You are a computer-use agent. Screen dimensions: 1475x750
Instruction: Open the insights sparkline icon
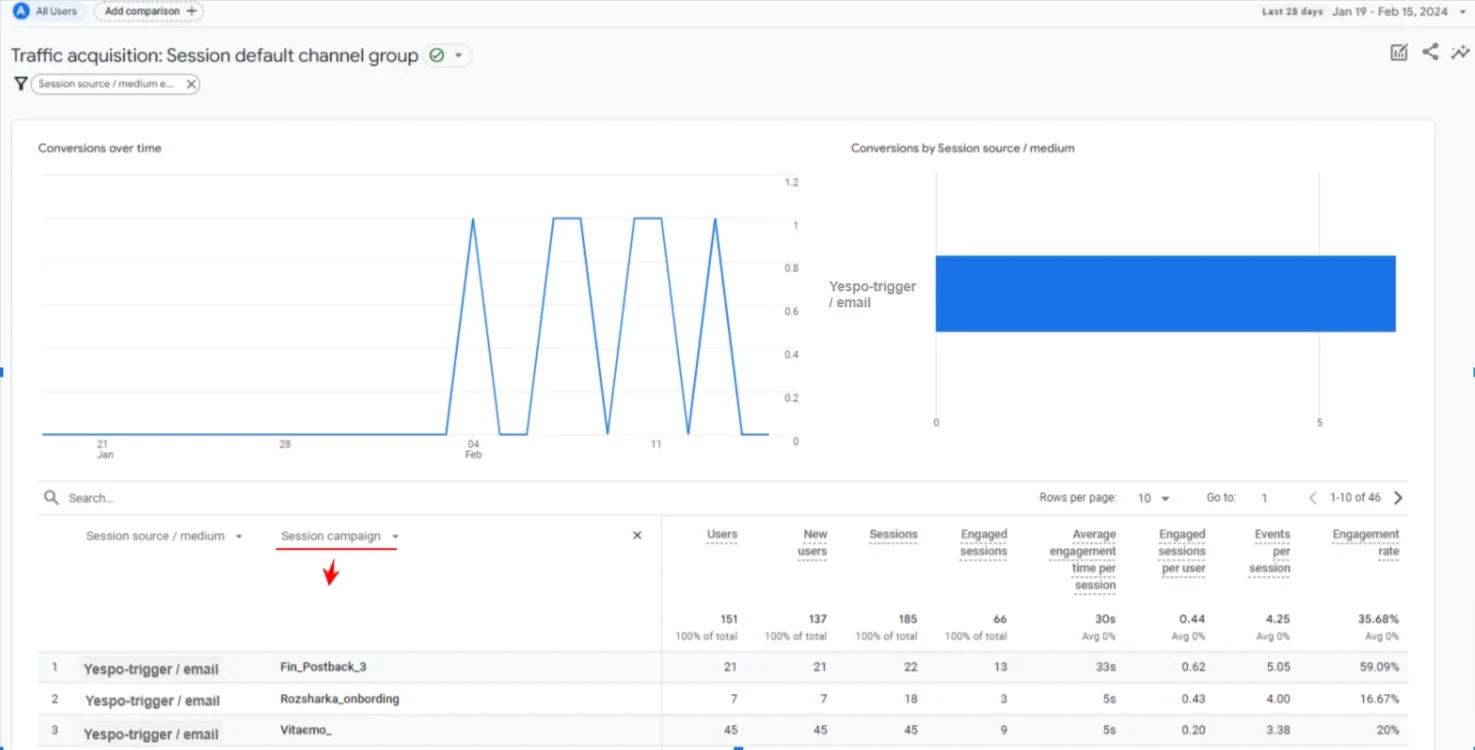pos(1460,52)
